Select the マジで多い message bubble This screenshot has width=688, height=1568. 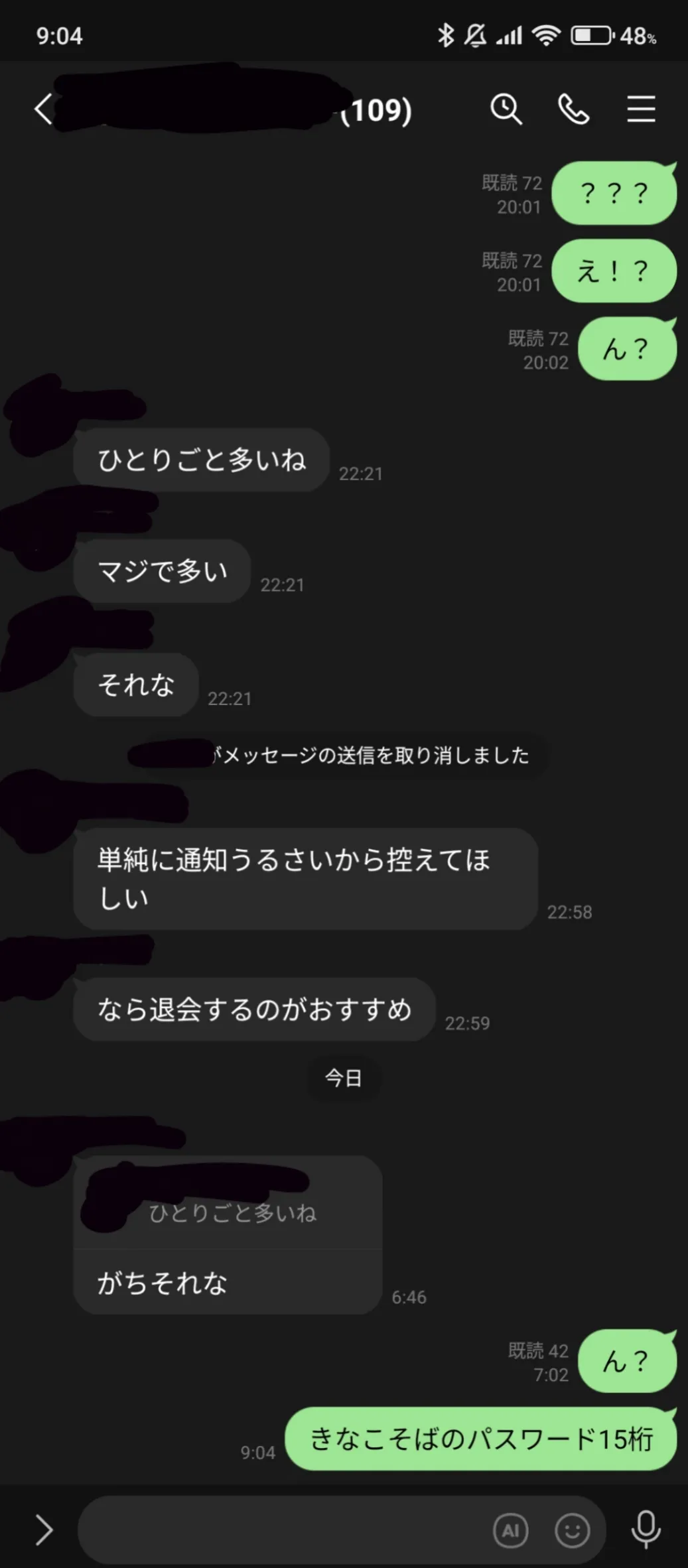(x=162, y=571)
